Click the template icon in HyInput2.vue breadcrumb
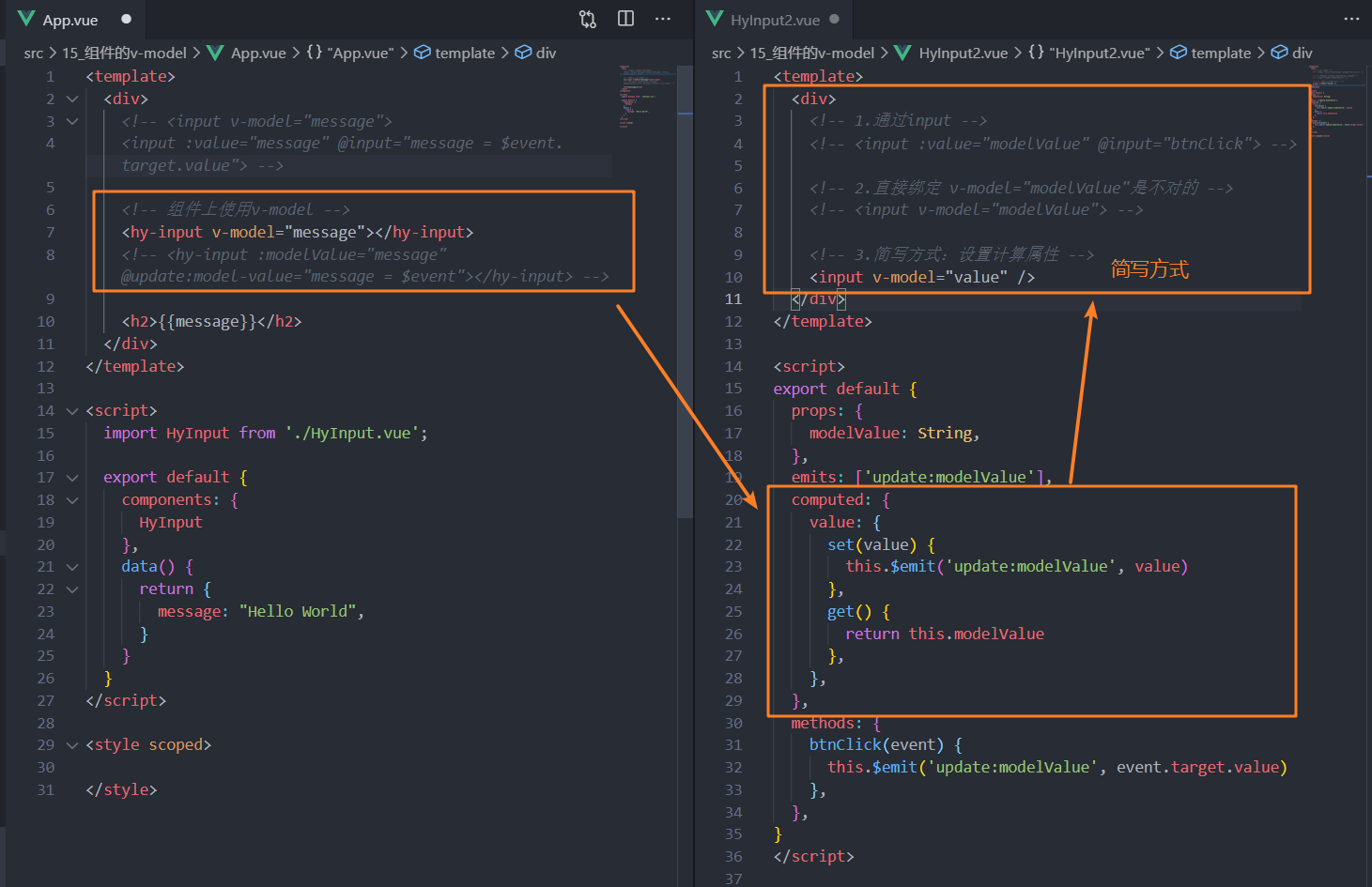 pos(1179,53)
